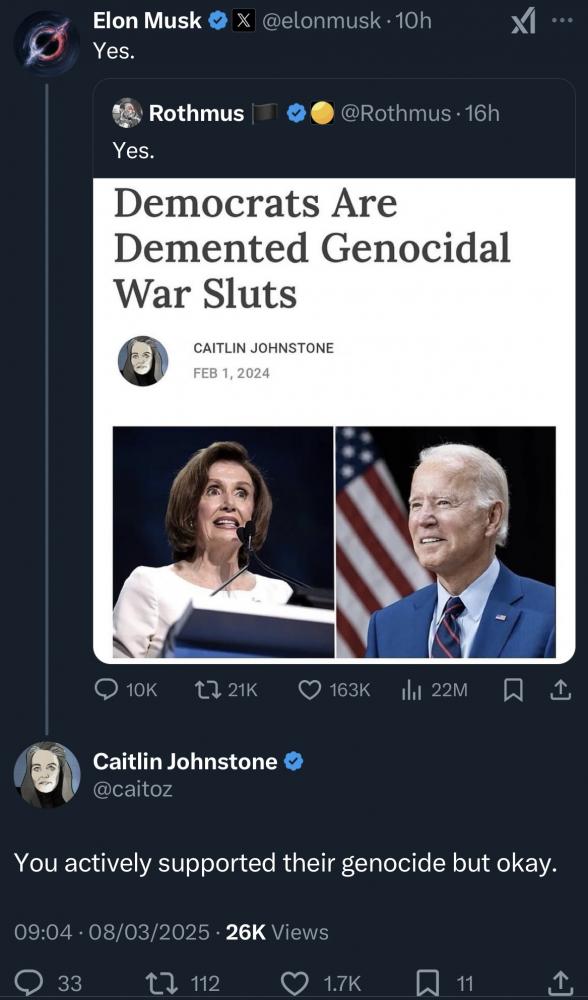Repost Elon Musk's post showing 21K
Screen dimensions: 588x1000
point(226,689)
